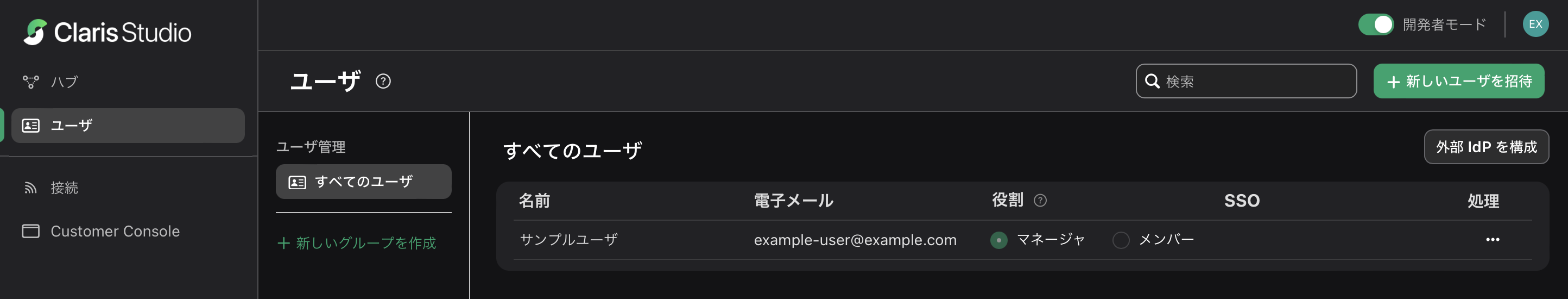Viewport: 1568px width, 299px height.
Task: Select the メンバー role radio button
Action: 1121,240
